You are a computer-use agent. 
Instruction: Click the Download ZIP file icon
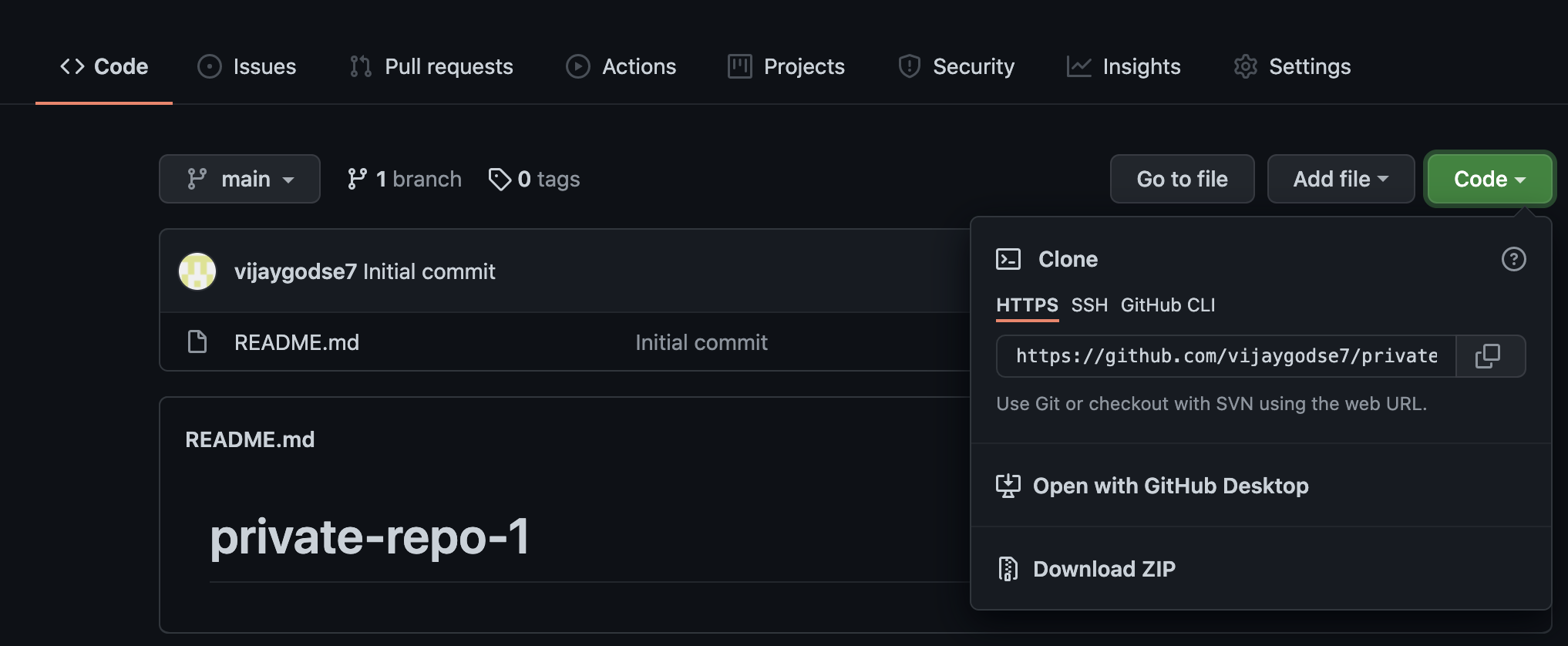1008,569
